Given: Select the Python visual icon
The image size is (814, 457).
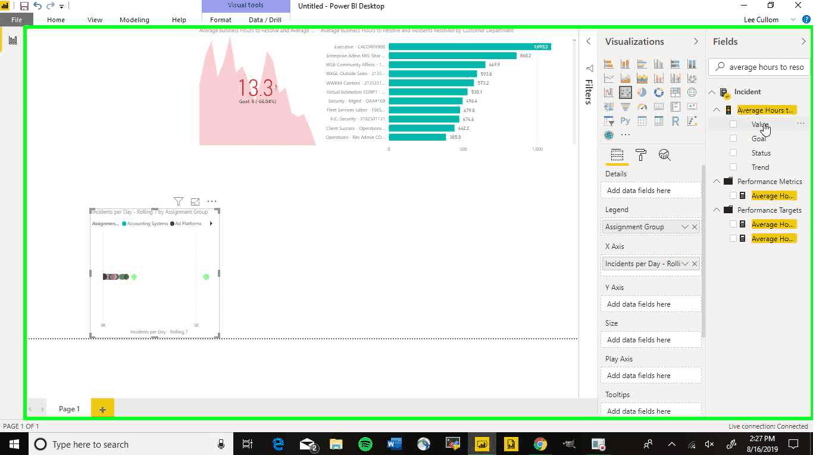Looking at the screenshot, I should [x=625, y=121].
